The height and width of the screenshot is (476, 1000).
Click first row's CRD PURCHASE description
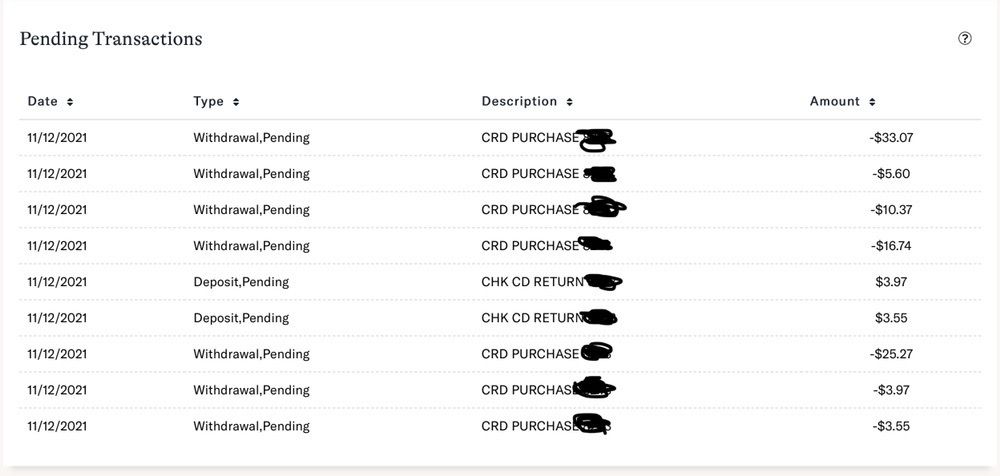tap(530, 138)
